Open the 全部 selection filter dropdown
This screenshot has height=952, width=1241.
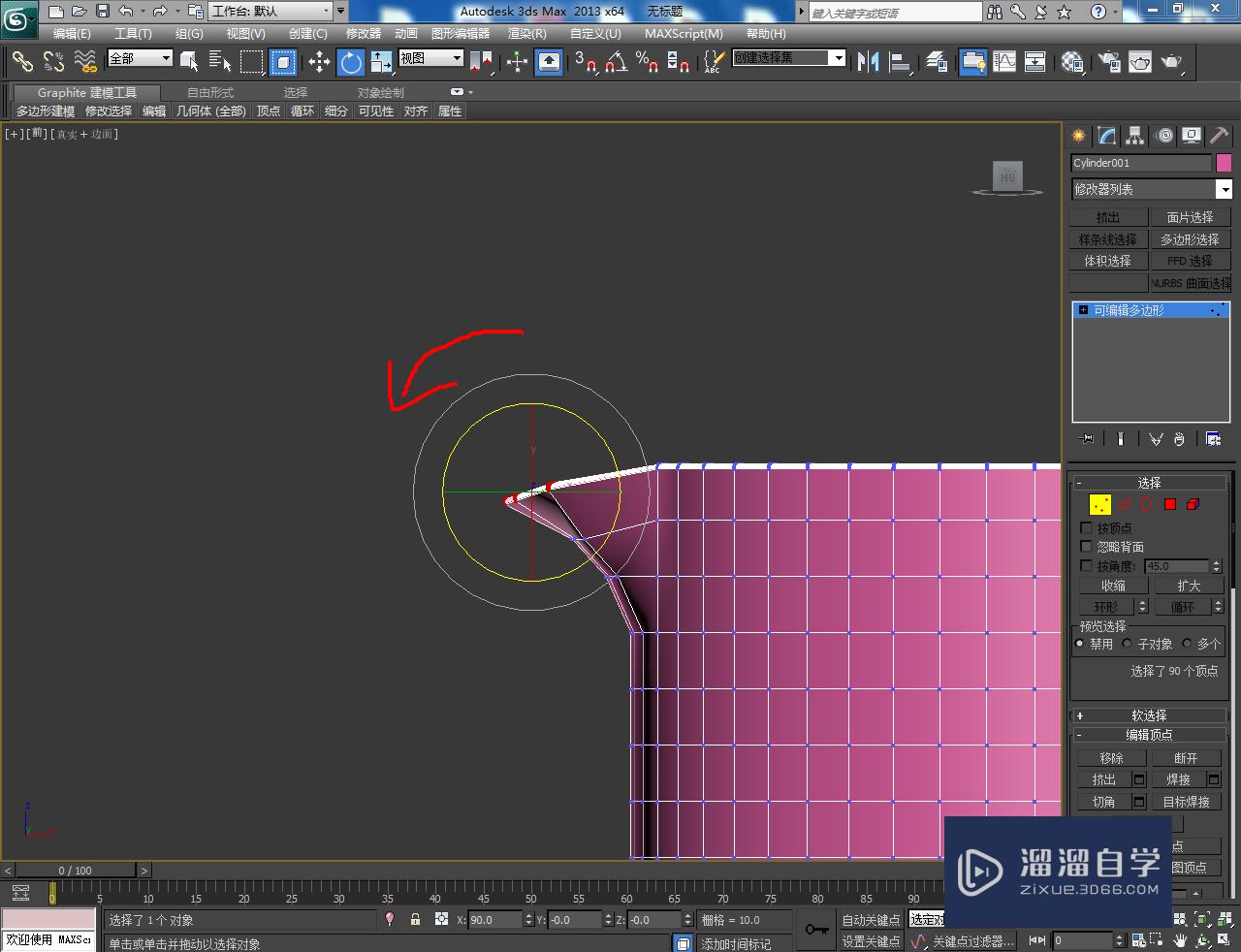tap(140, 58)
